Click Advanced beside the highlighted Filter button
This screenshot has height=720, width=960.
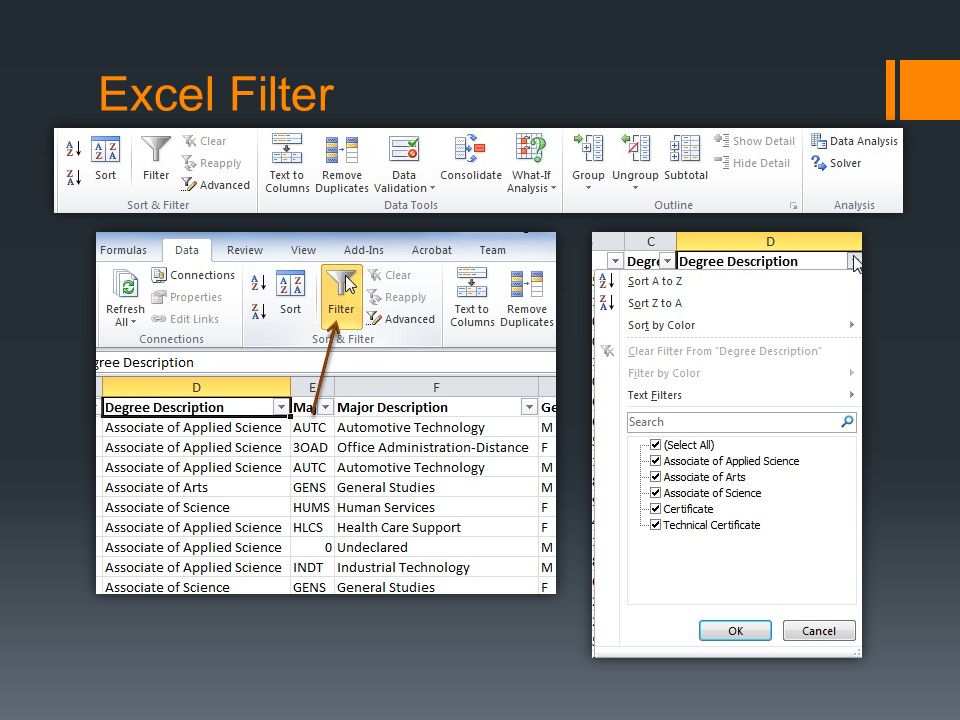pyautogui.click(x=401, y=319)
